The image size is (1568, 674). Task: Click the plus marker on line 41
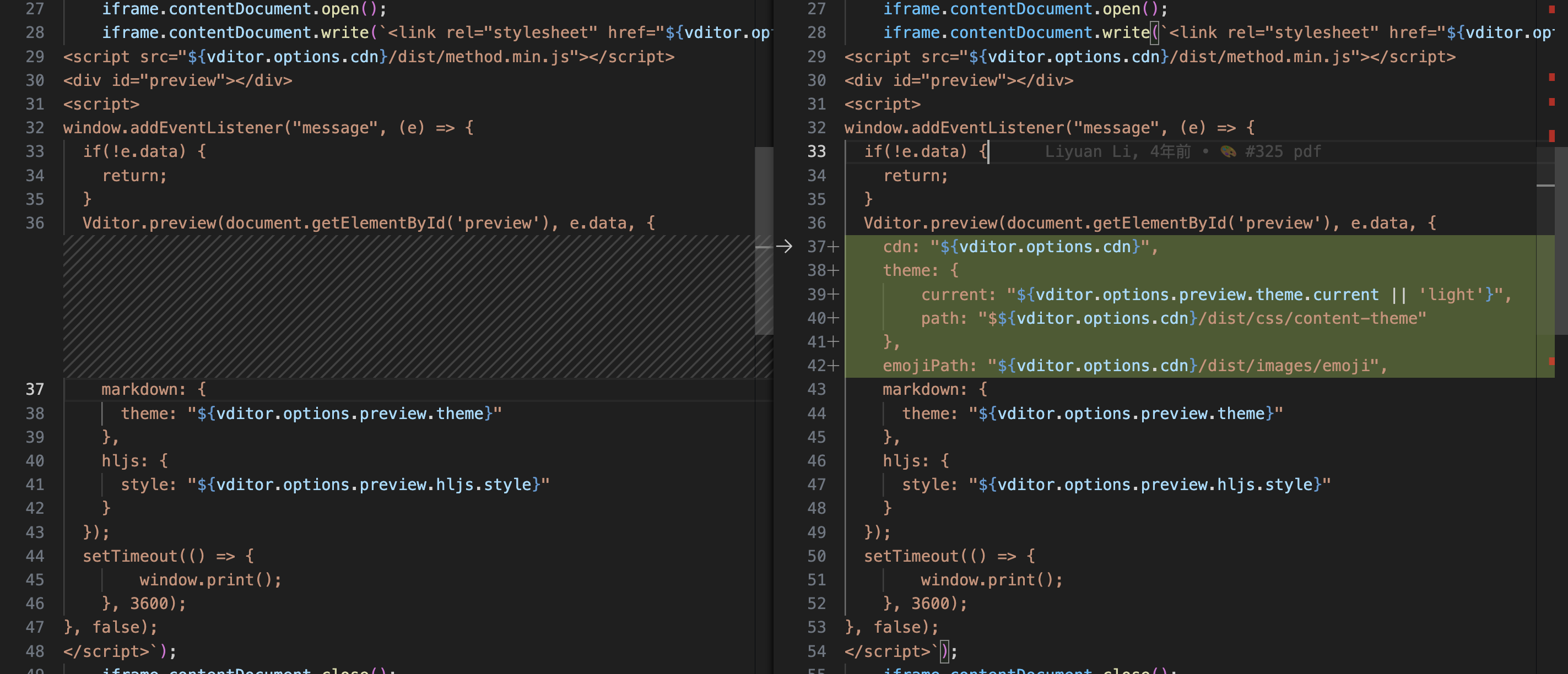point(833,342)
